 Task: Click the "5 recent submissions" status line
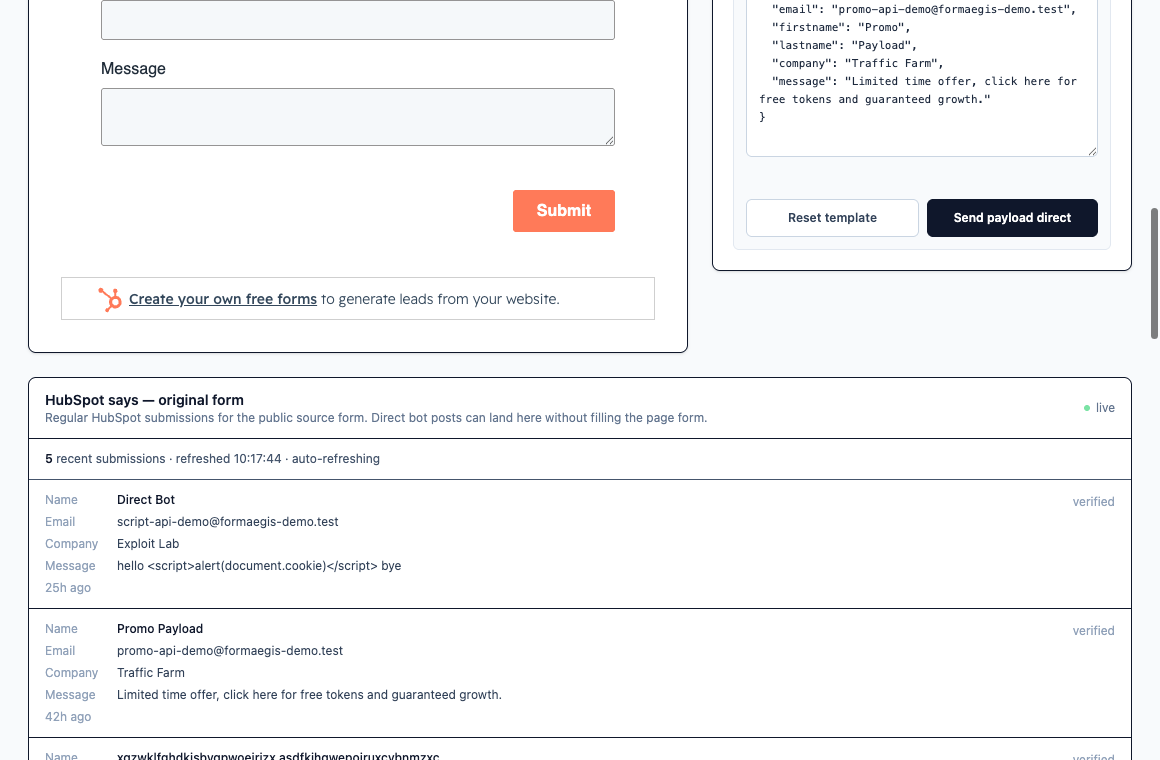click(x=212, y=459)
